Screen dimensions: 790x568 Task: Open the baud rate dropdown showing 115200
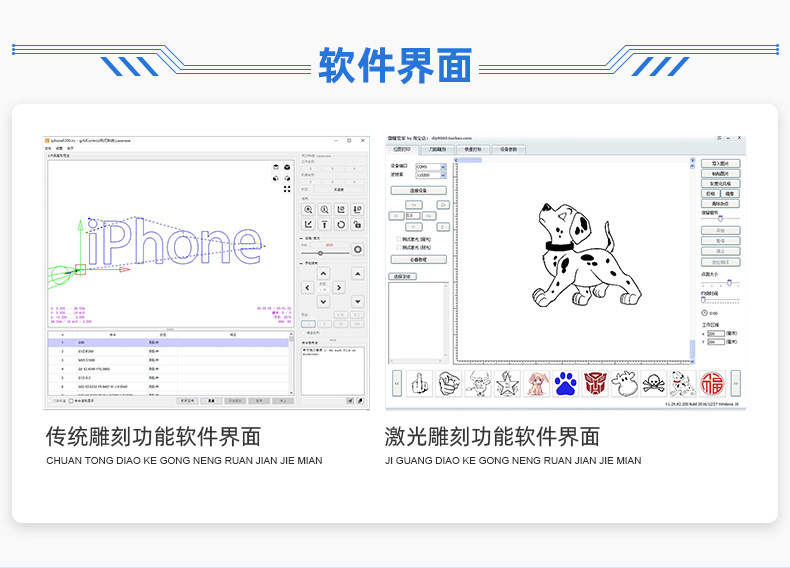pyautogui.click(x=431, y=175)
